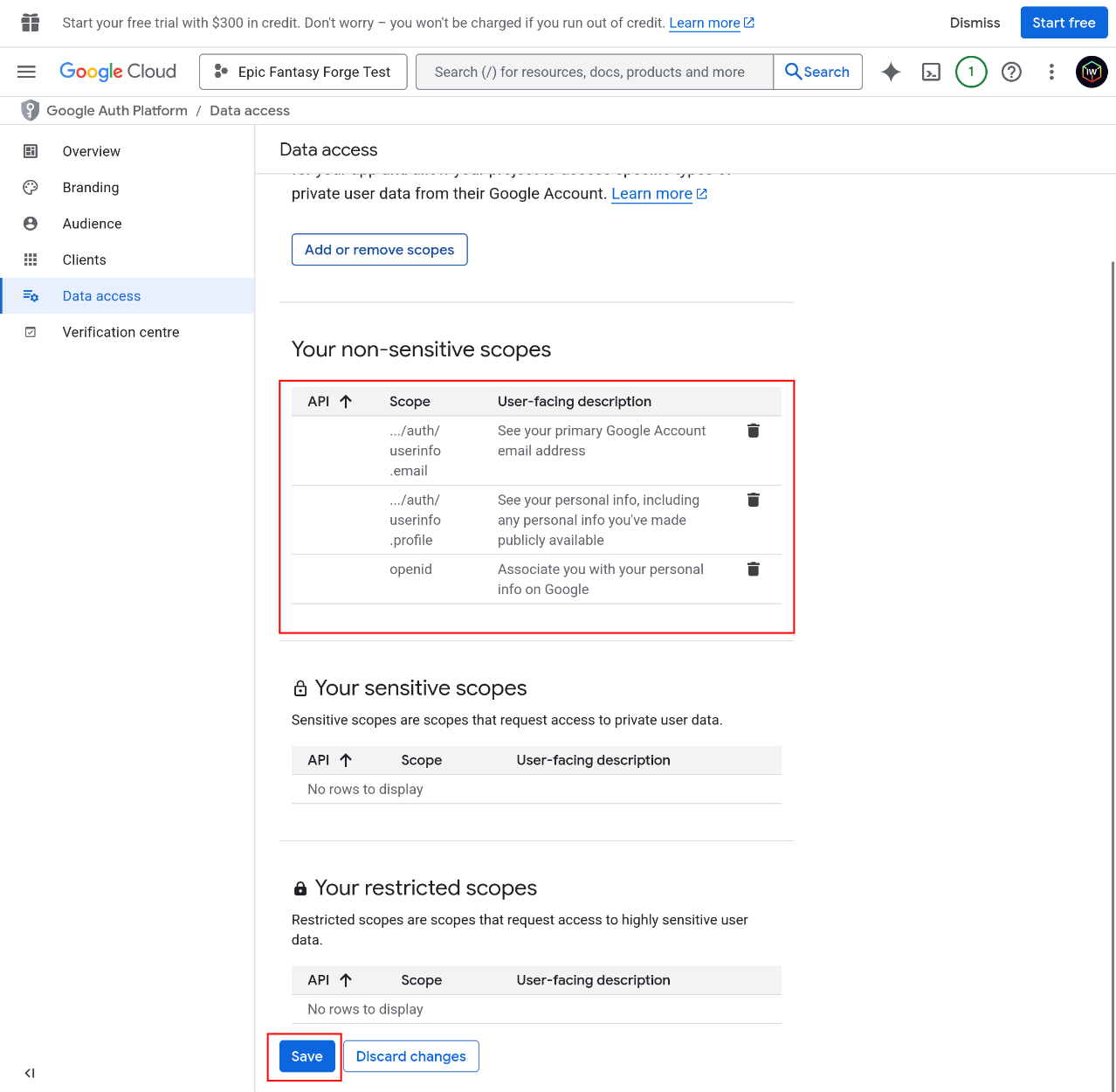This screenshot has width=1116, height=1092.
Task: Open the Gemini assistant sparkle icon
Action: (x=890, y=72)
